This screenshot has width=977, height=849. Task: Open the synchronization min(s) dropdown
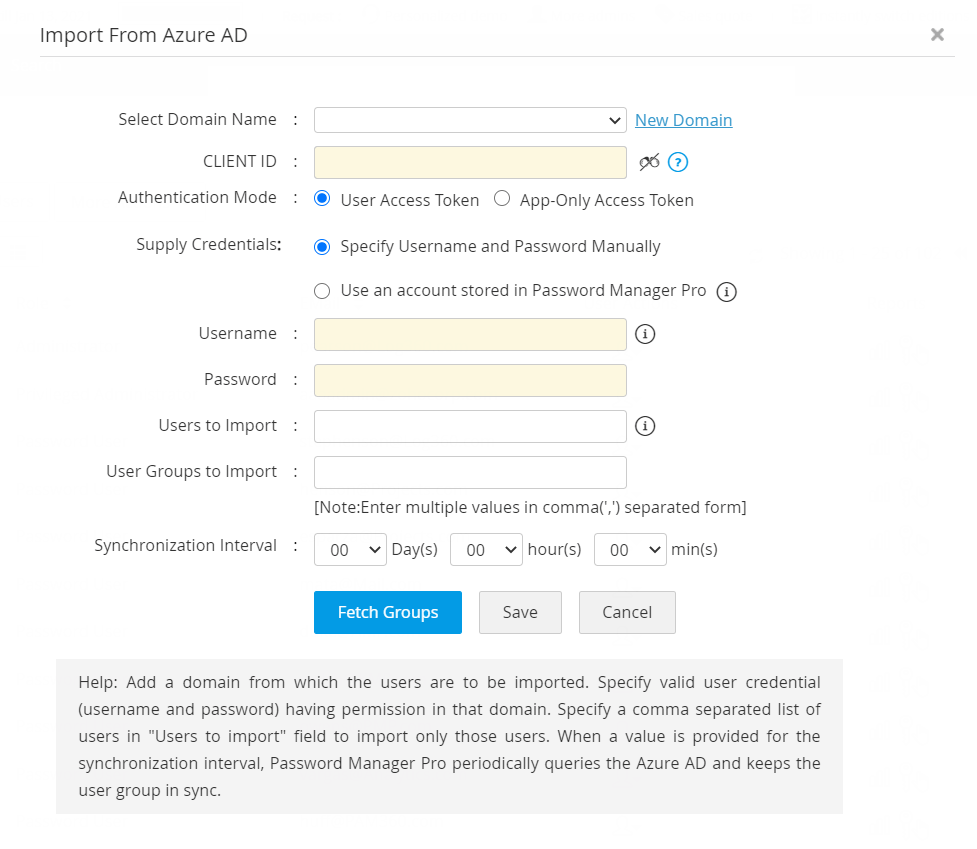point(630,550)
